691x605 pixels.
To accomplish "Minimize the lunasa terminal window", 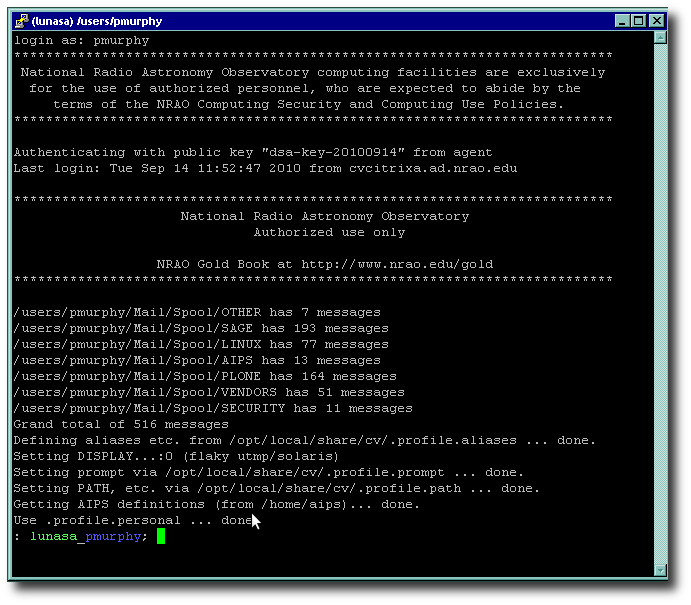I will (622, 20).
